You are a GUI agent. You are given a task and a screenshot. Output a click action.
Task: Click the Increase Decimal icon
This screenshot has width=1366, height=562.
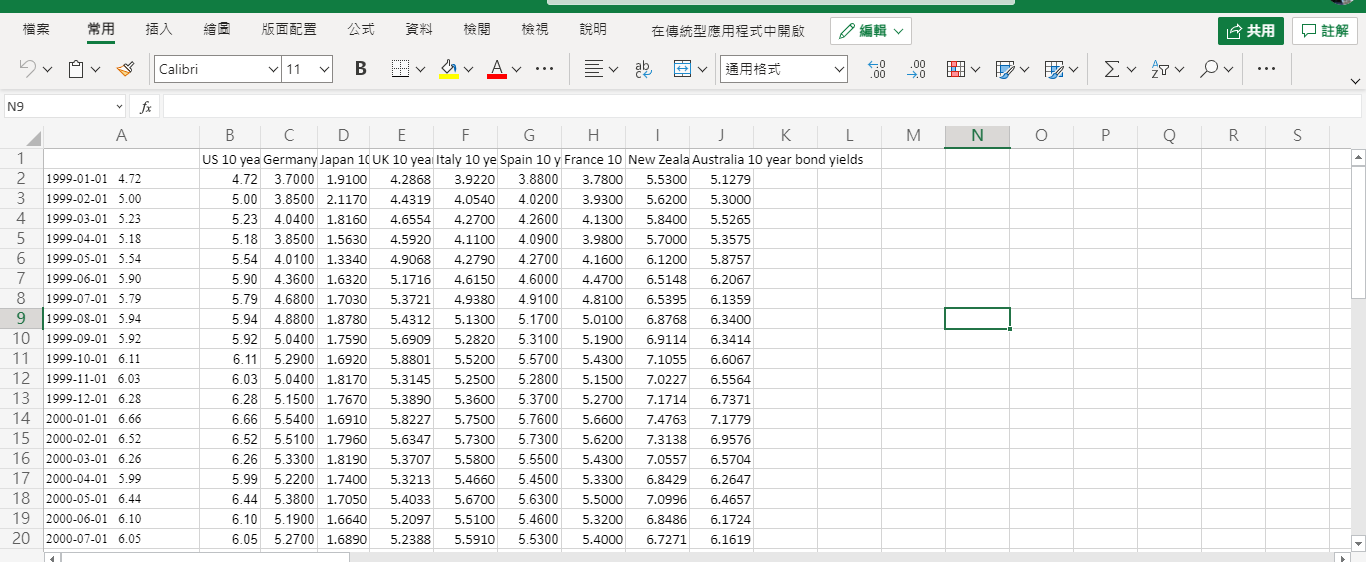[877, 69]
